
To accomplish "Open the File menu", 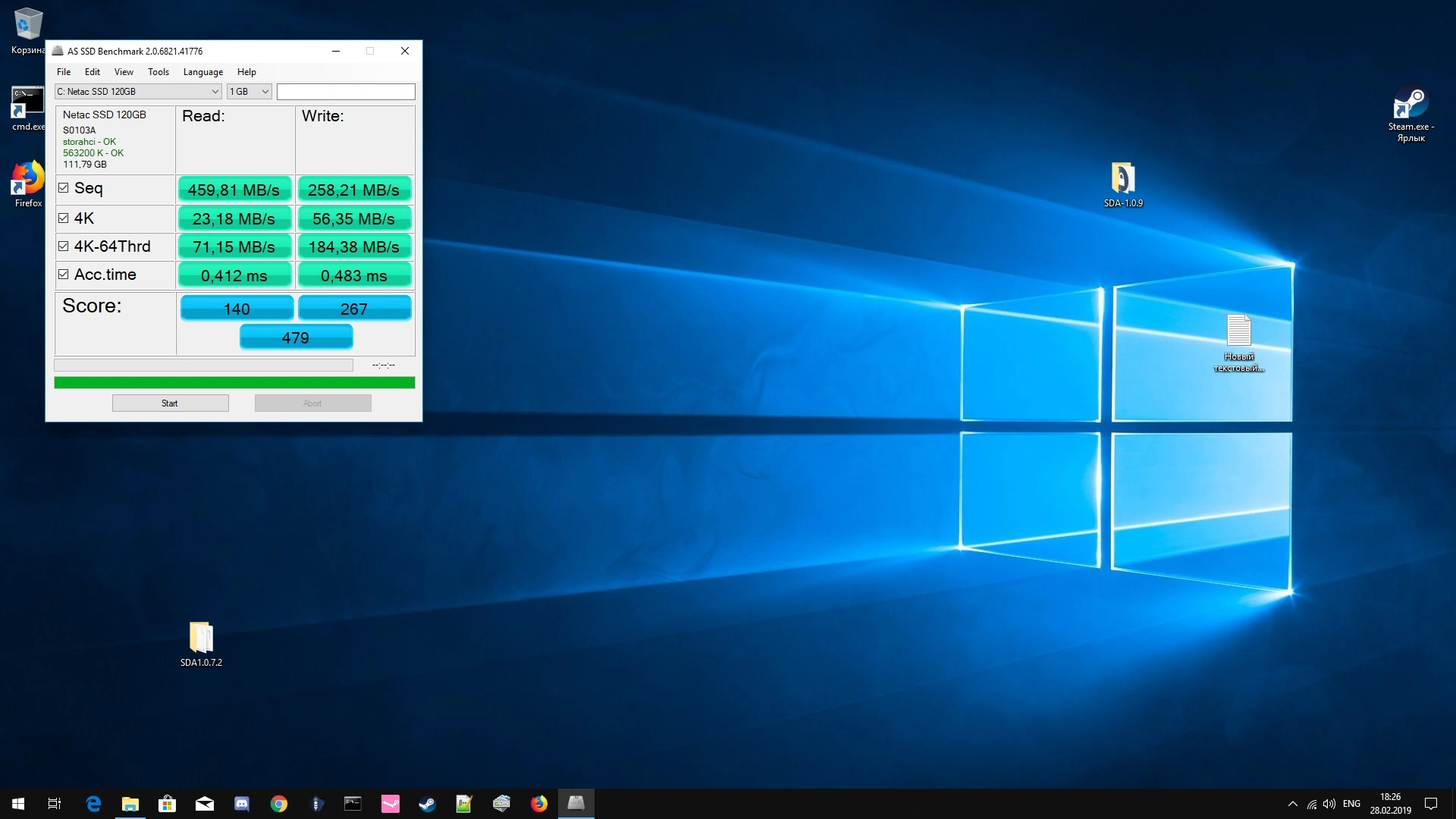I will pos(64,72).
